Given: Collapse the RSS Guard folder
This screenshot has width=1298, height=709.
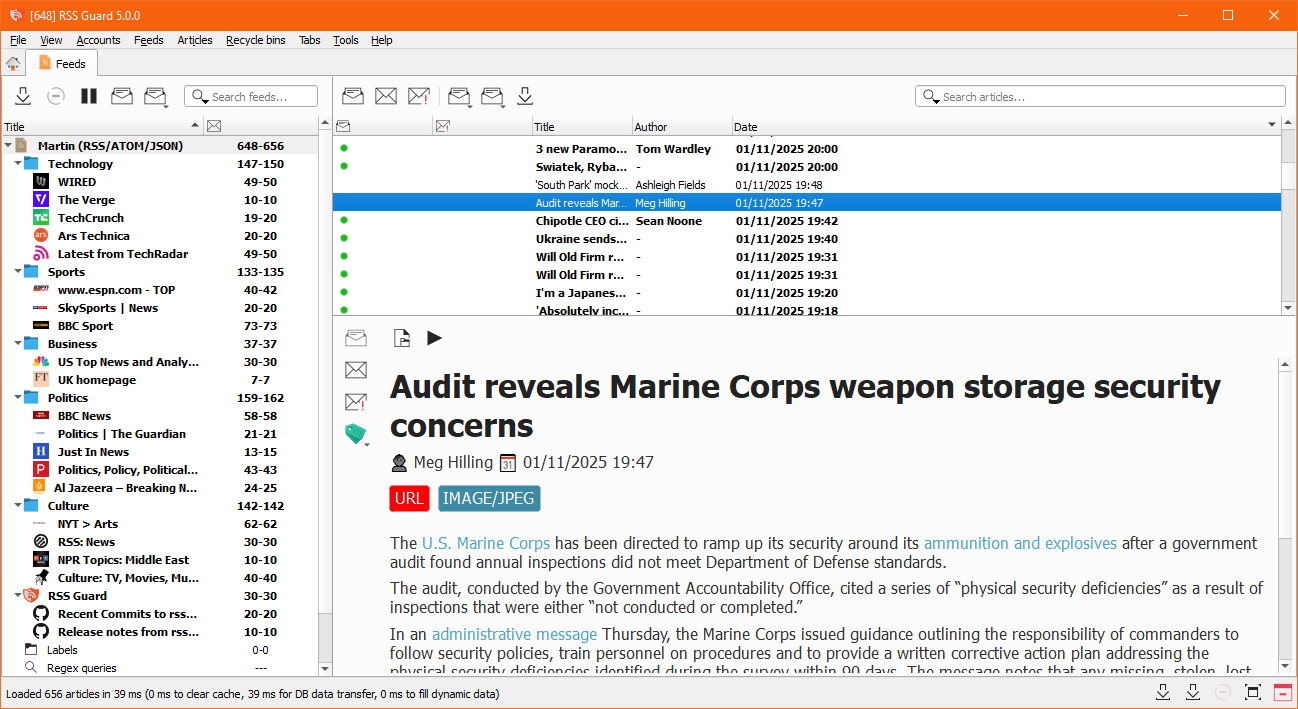Looking at the screenshot, I should (18, 596).
